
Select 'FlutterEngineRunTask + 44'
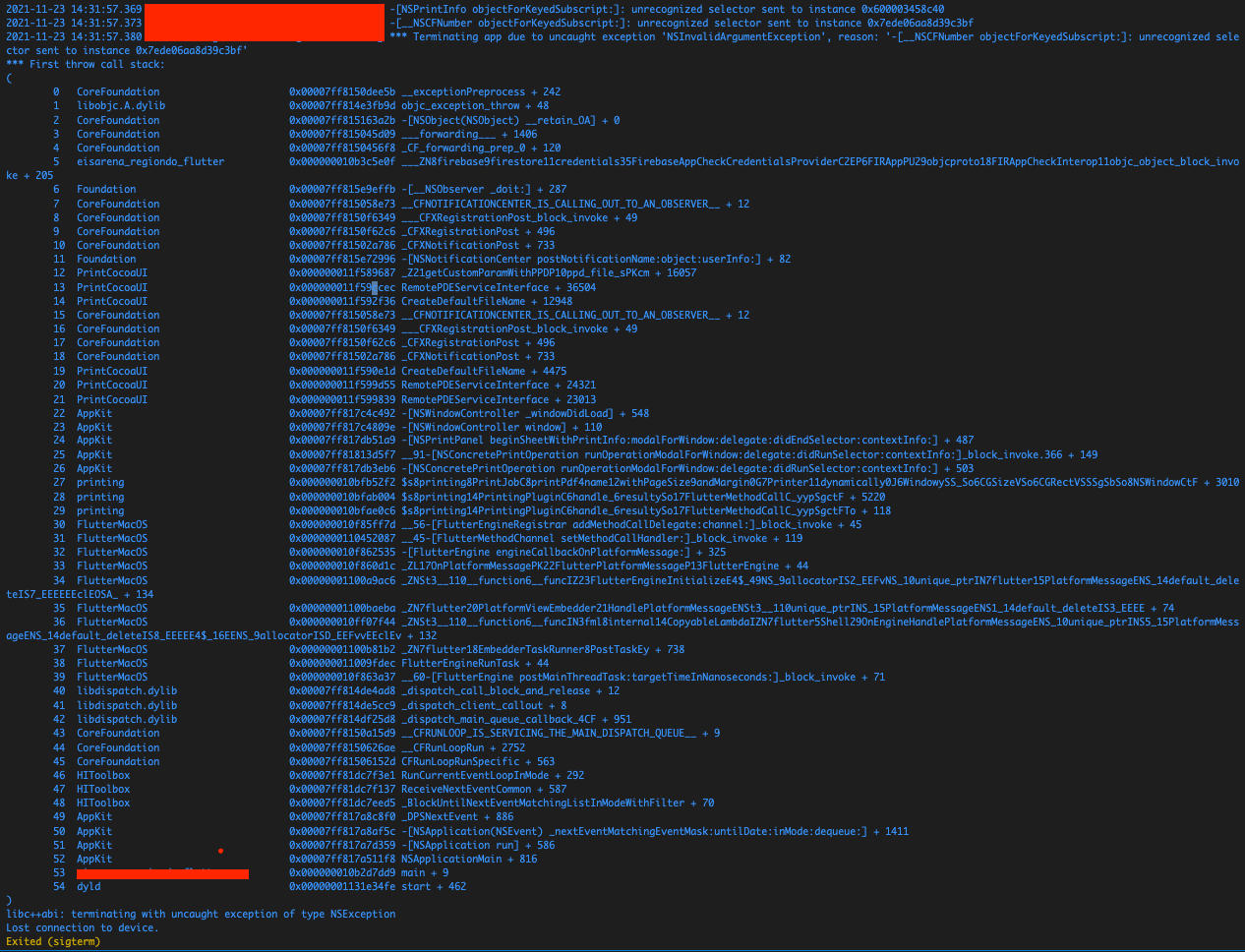(475, 663)
